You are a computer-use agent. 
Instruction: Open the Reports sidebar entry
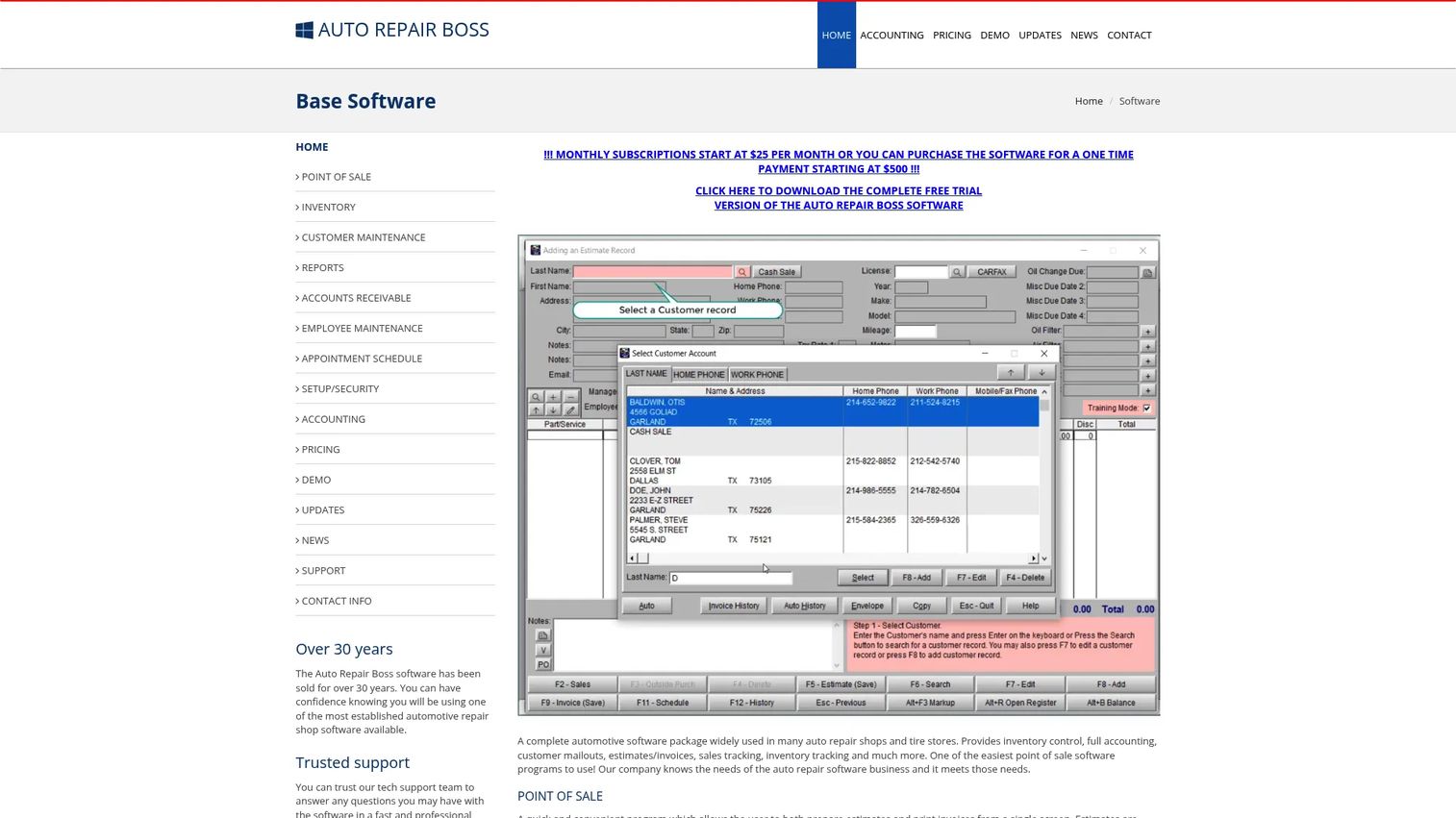(x=322, y=267)
